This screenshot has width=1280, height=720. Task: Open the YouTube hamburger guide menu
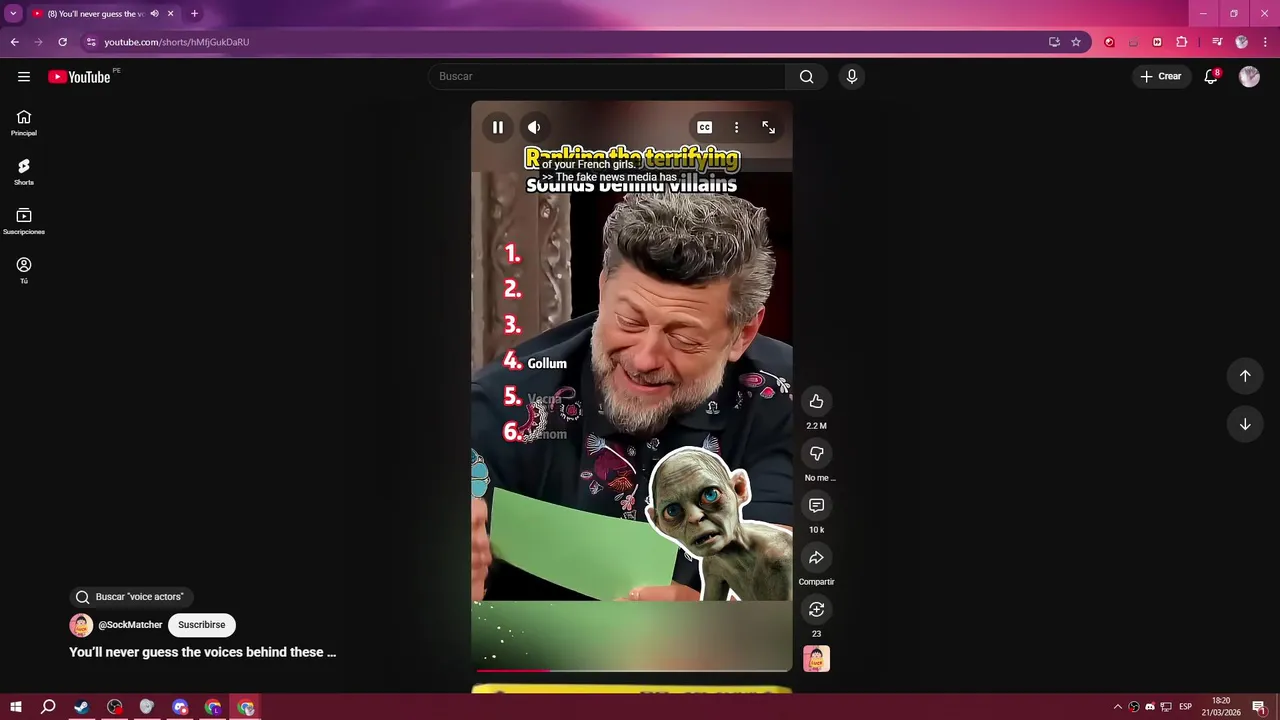24,77
